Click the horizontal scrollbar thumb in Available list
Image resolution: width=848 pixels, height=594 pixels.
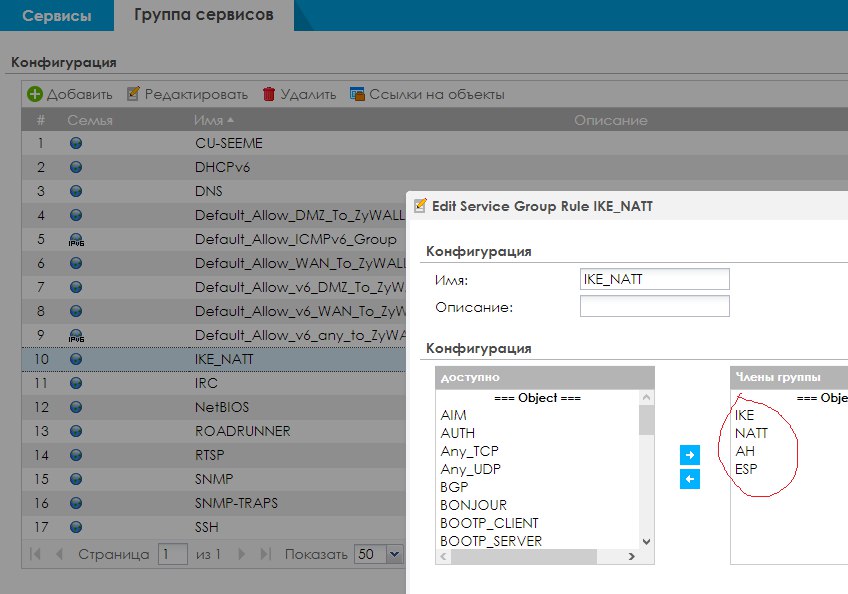point(524,556)
